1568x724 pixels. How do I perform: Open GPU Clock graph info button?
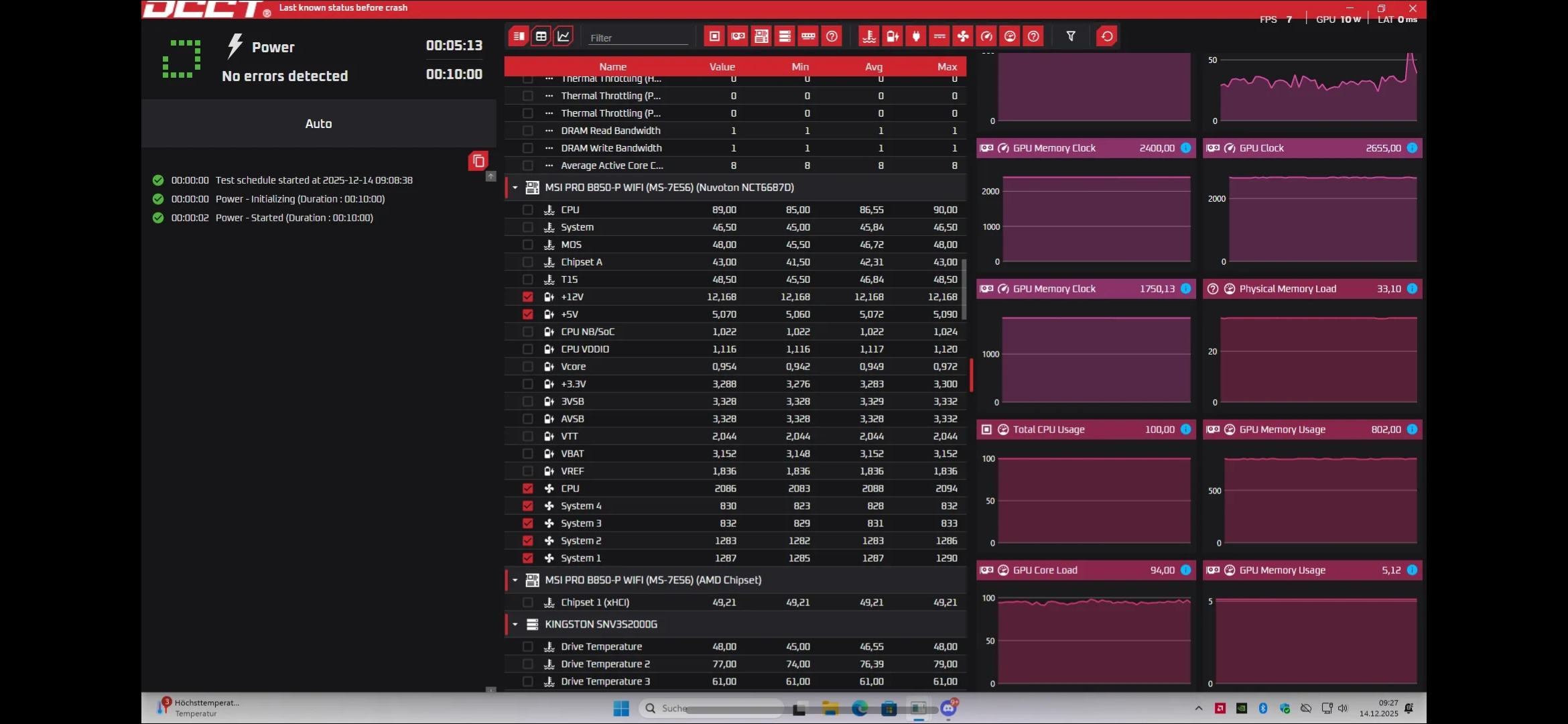click(x=1412, y=148)
